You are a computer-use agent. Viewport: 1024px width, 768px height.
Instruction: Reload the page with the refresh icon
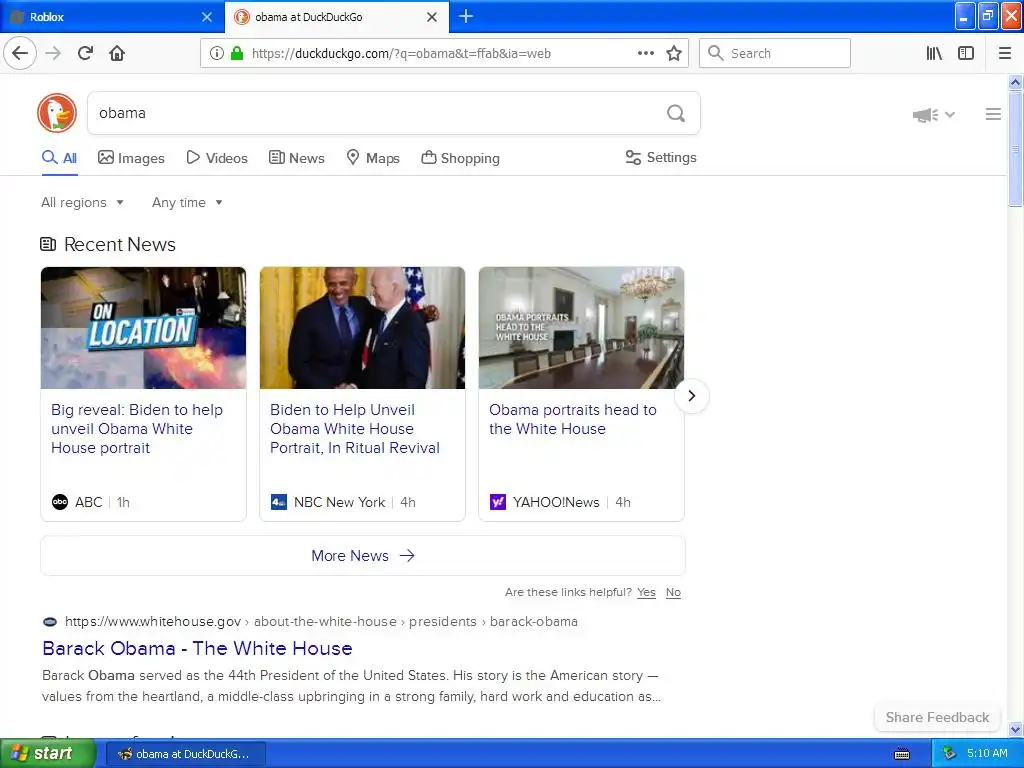[85, 53]
